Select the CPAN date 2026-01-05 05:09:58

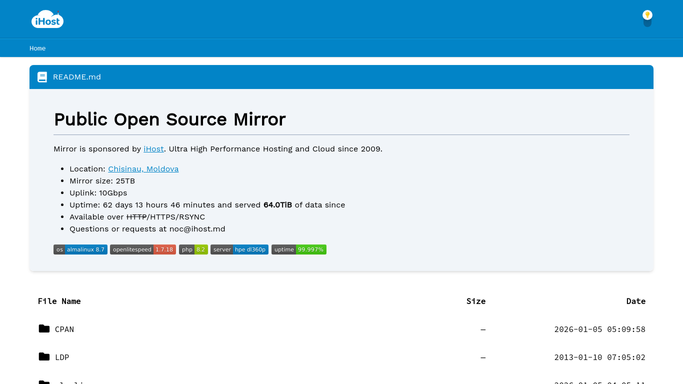600,330
